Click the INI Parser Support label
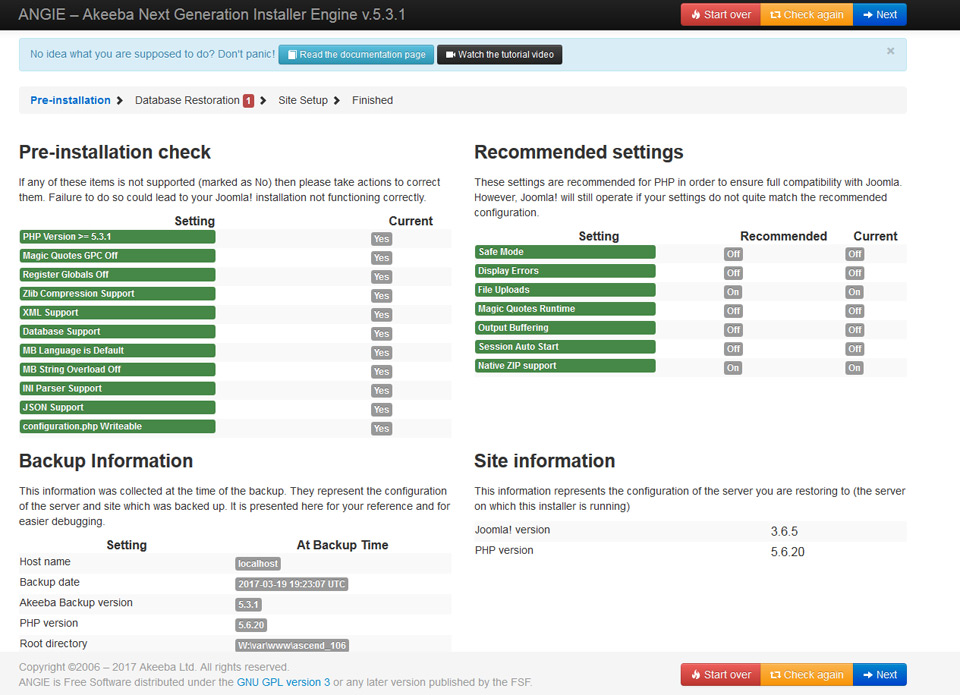Viewport: 960px width, 695px height. pyautogui.click(x=118, y=389)
